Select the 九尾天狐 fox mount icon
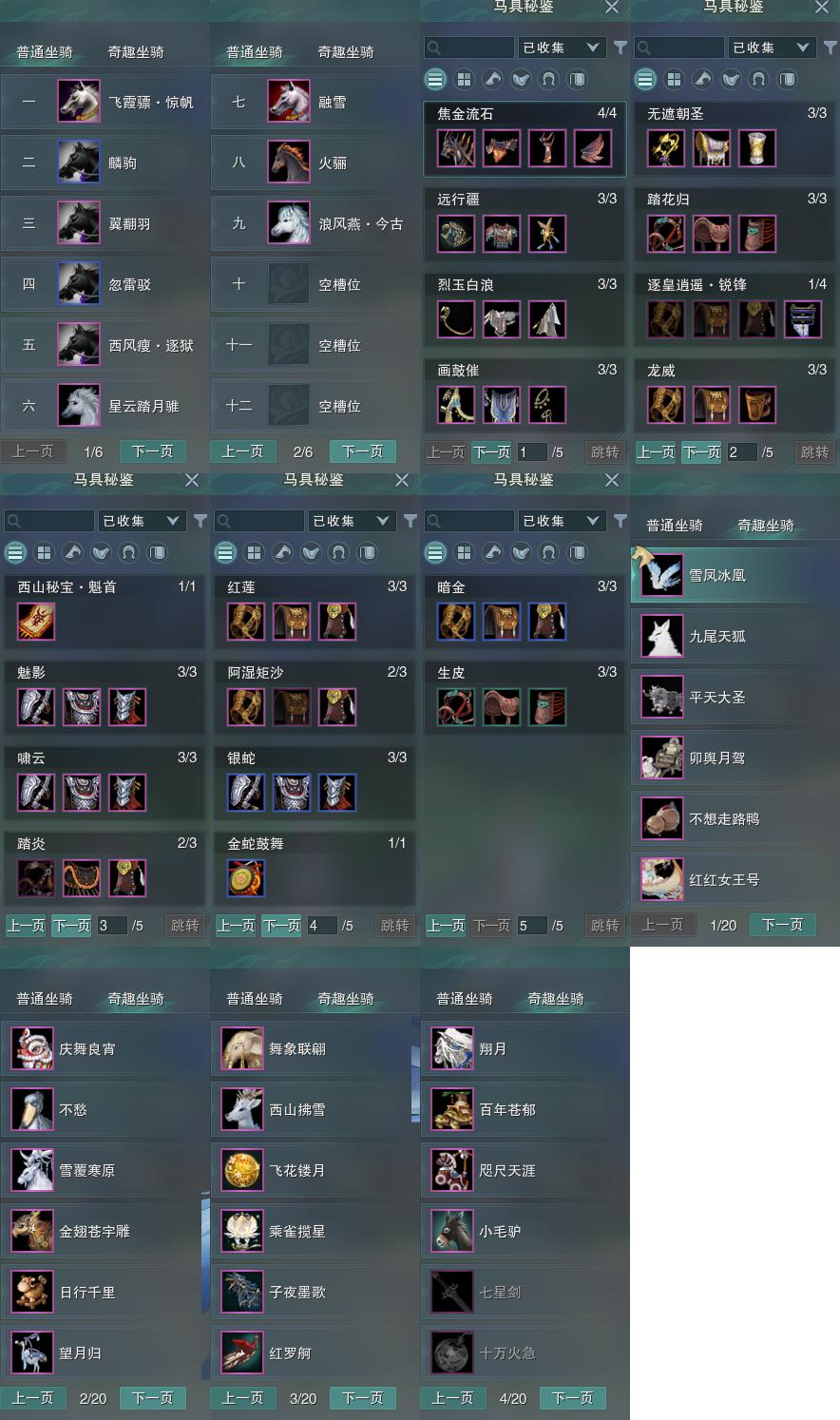Image resolution: width=840 pixels, height=1420 pixels. point(662,636)
